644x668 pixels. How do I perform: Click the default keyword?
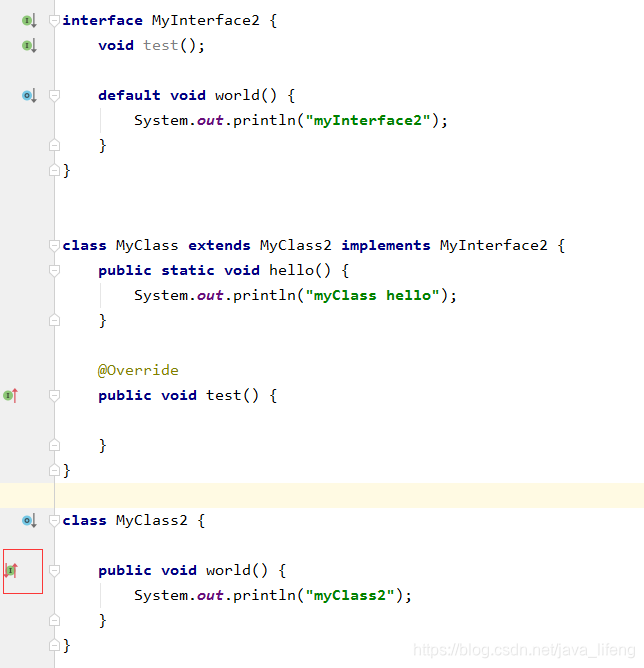tap(129, 95)
